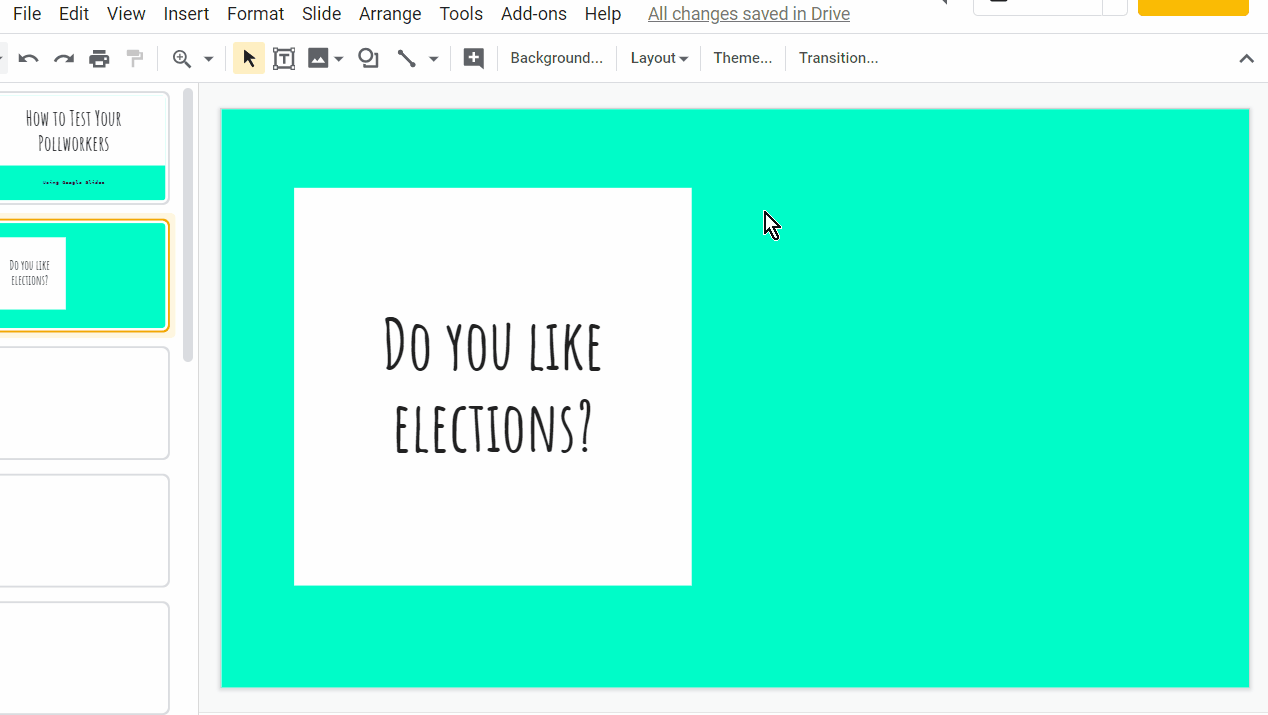Click the Background... button
Image resolution: width=1268 pixels, height=715 pixels.
[x=556, y=58]
